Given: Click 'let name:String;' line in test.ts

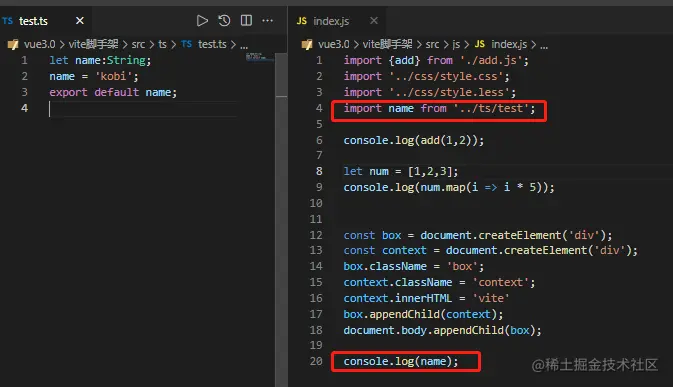Looking at the screenshot, I should [100, 60].
